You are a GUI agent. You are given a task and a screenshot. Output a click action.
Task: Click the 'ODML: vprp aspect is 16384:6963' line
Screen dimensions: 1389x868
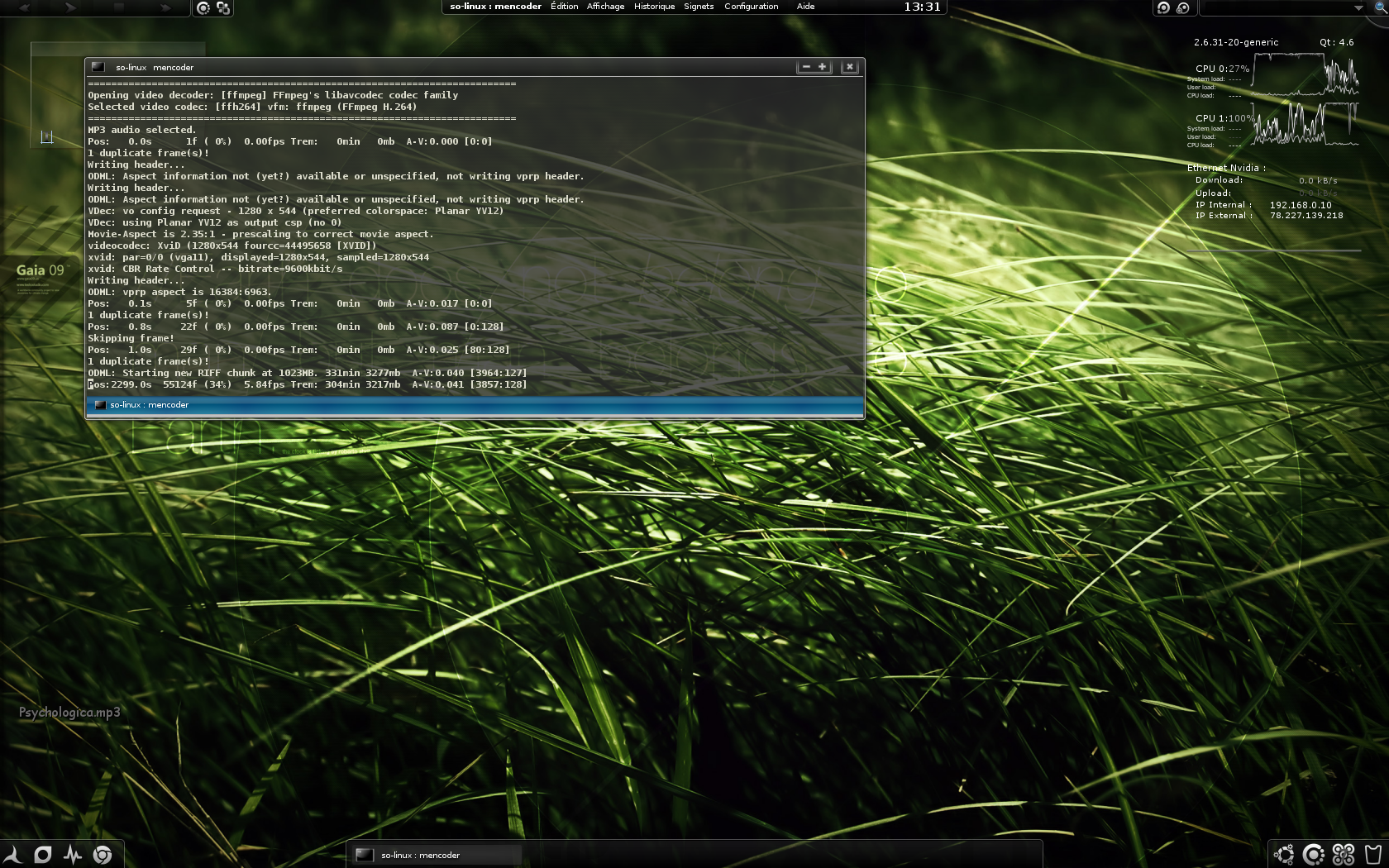(179, 292)
